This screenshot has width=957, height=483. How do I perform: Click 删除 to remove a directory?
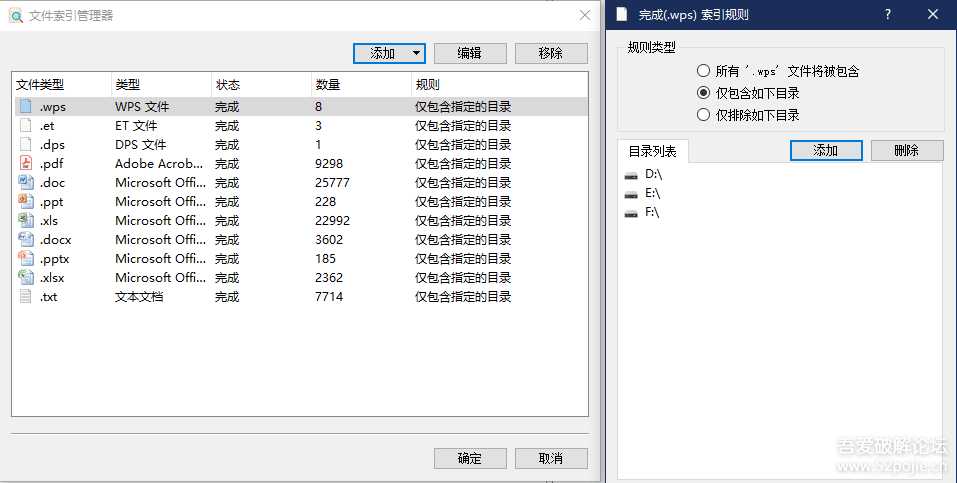906,150
